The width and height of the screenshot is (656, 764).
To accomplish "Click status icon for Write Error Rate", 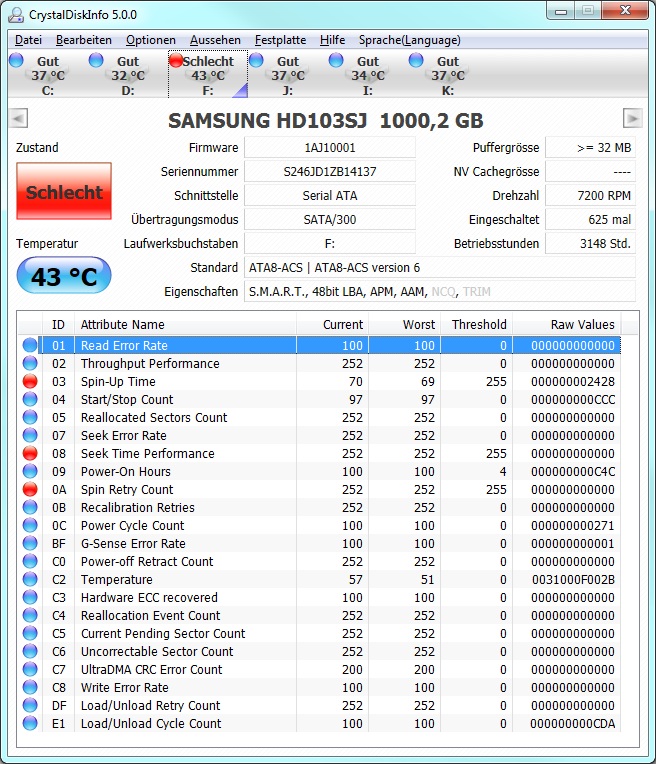I will (x=30, y=688).
